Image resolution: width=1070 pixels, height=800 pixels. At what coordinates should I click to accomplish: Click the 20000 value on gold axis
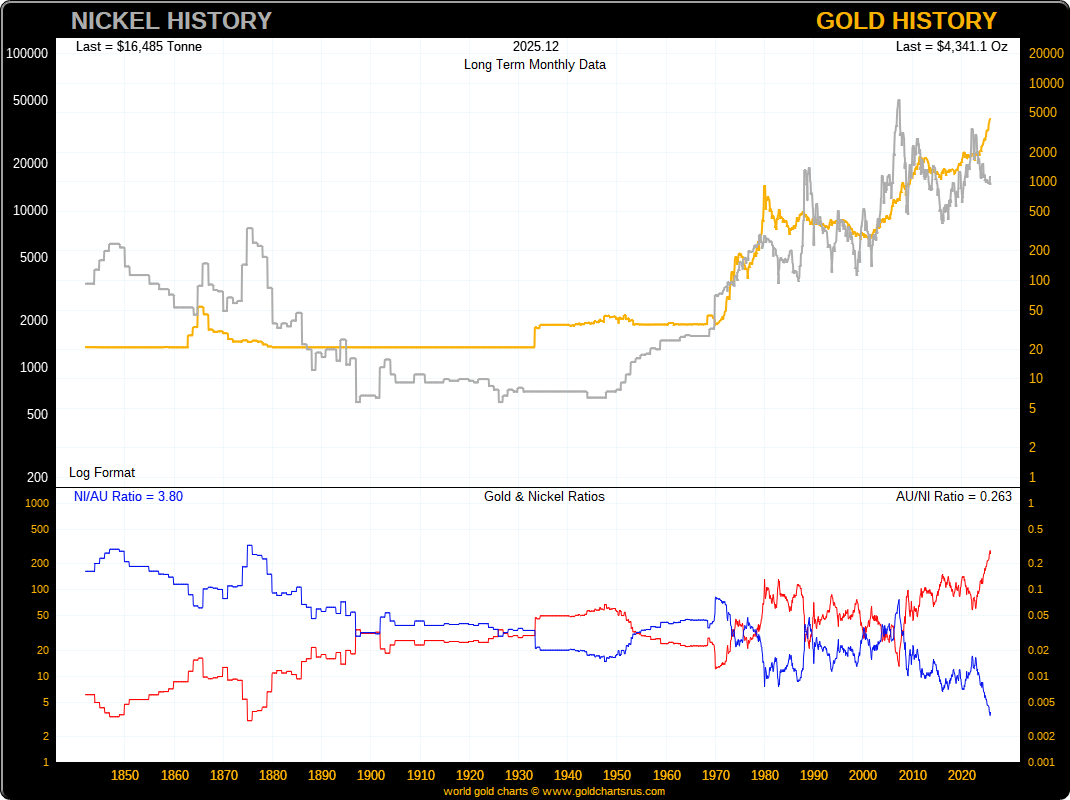click(x=1046, y=53)
